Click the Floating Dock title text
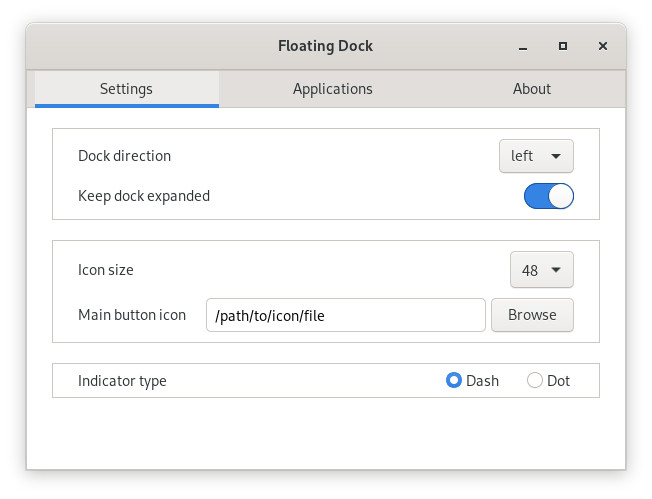This screenshot has height=499, width=652. [325, 46]
